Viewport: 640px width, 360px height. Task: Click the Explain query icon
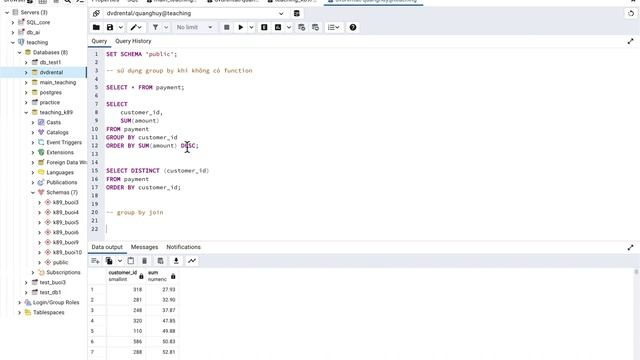[264, 27]
